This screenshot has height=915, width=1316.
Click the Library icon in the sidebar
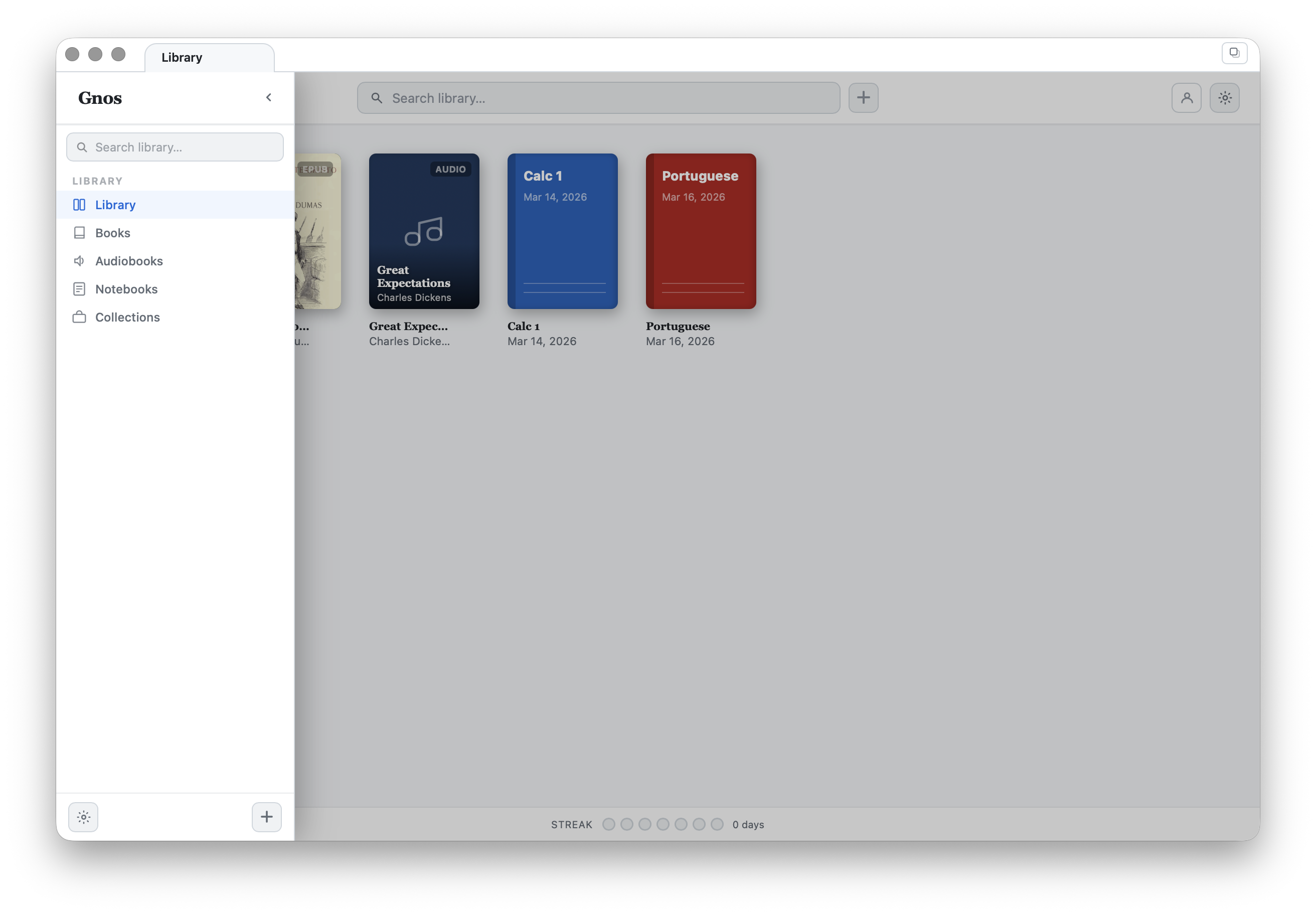pos(79,205)
